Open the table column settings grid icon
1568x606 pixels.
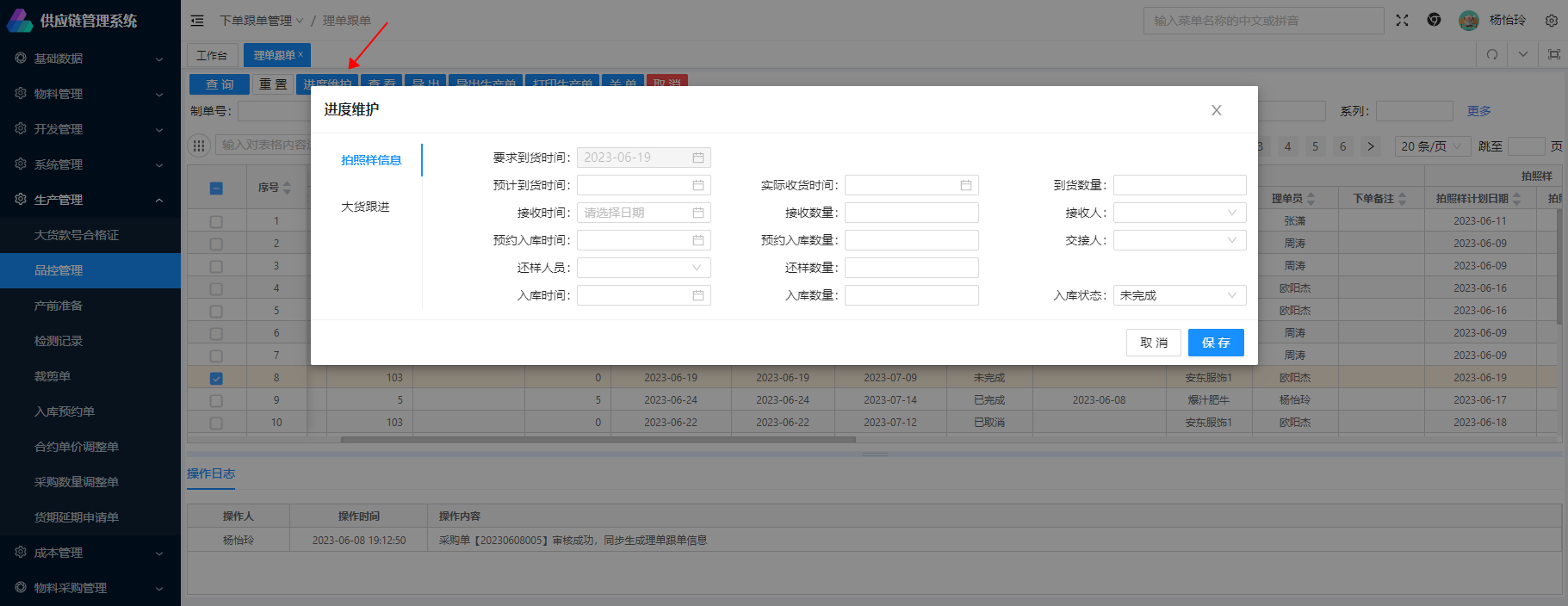pos(199,145)
